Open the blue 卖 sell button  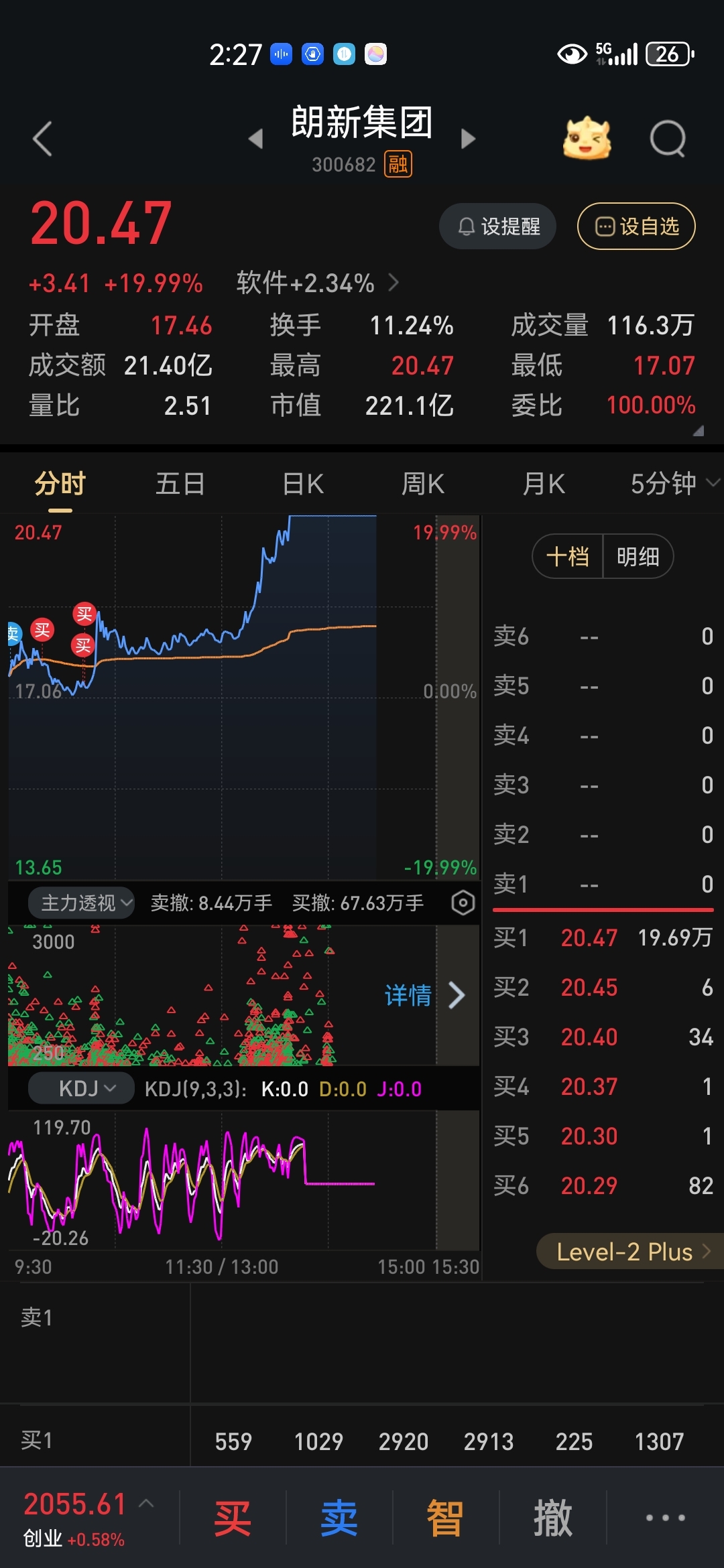point(339,1518)
